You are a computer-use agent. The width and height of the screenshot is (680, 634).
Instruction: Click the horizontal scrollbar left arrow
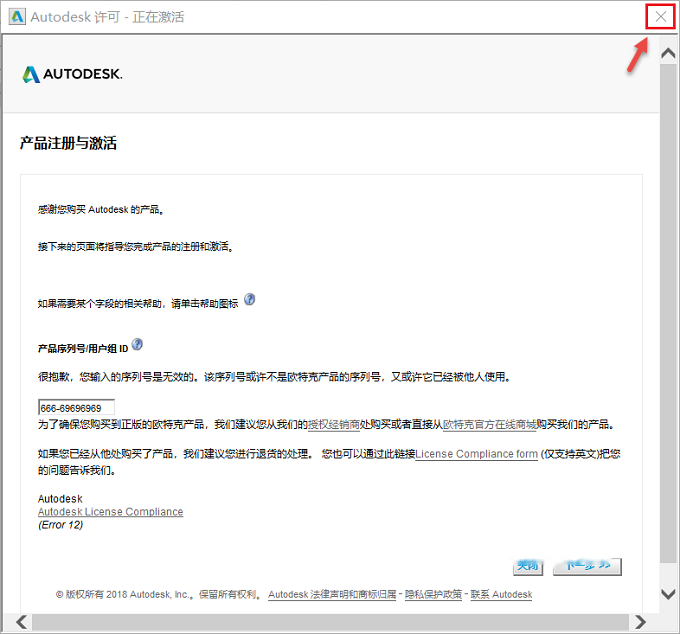click(x=21, y=622)
